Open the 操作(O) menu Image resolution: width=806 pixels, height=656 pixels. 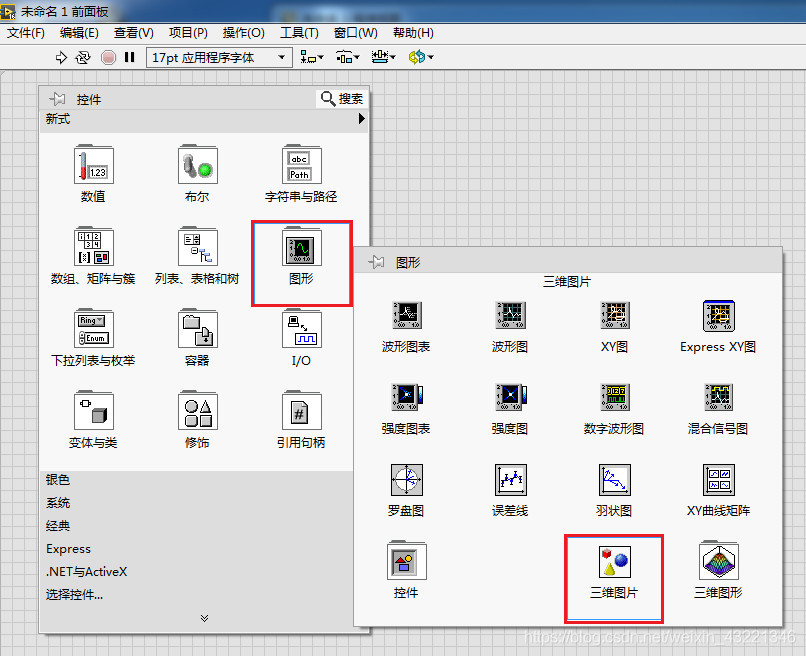tap(244, 33)
